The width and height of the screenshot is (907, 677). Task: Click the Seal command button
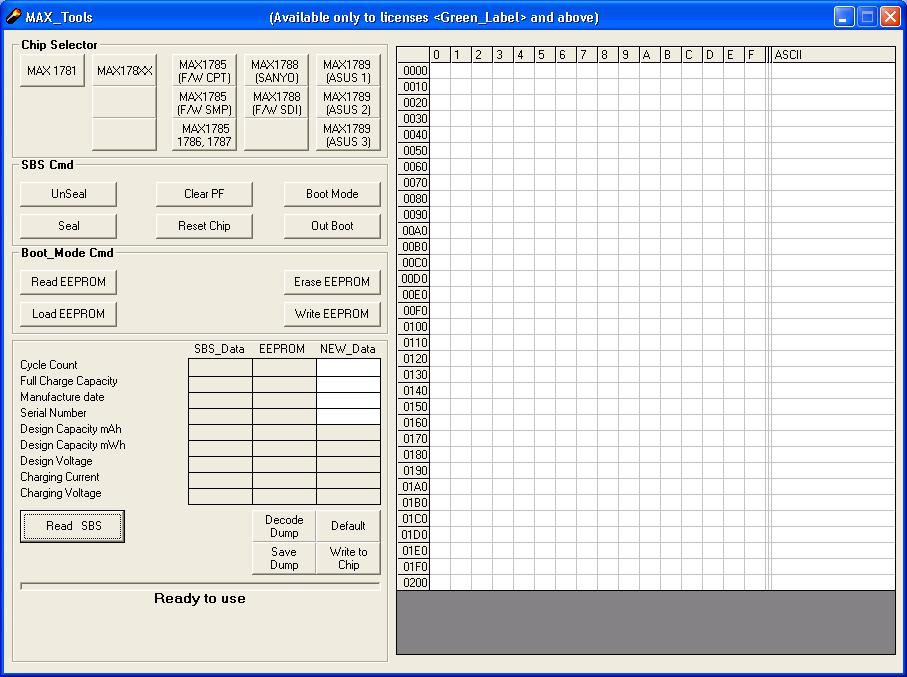pos(68,226)
